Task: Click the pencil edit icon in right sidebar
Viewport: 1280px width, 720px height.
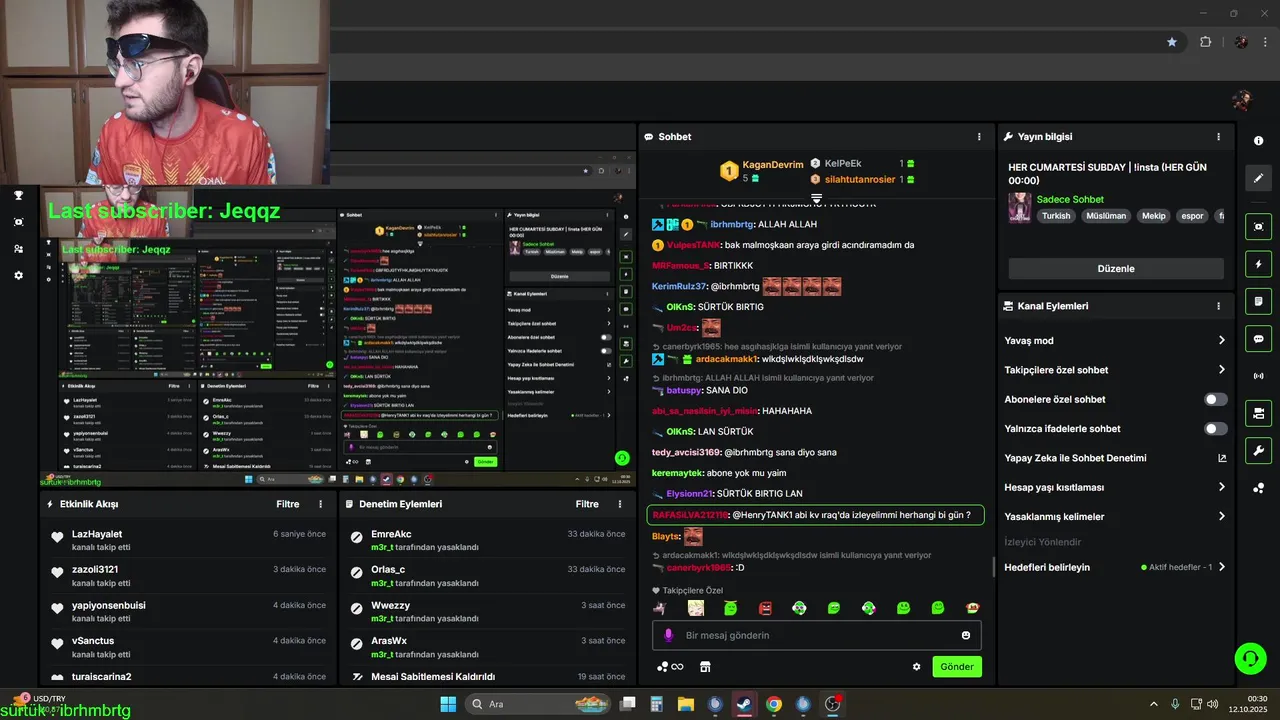Action: pyautogui.click(x=1258, y=178)
